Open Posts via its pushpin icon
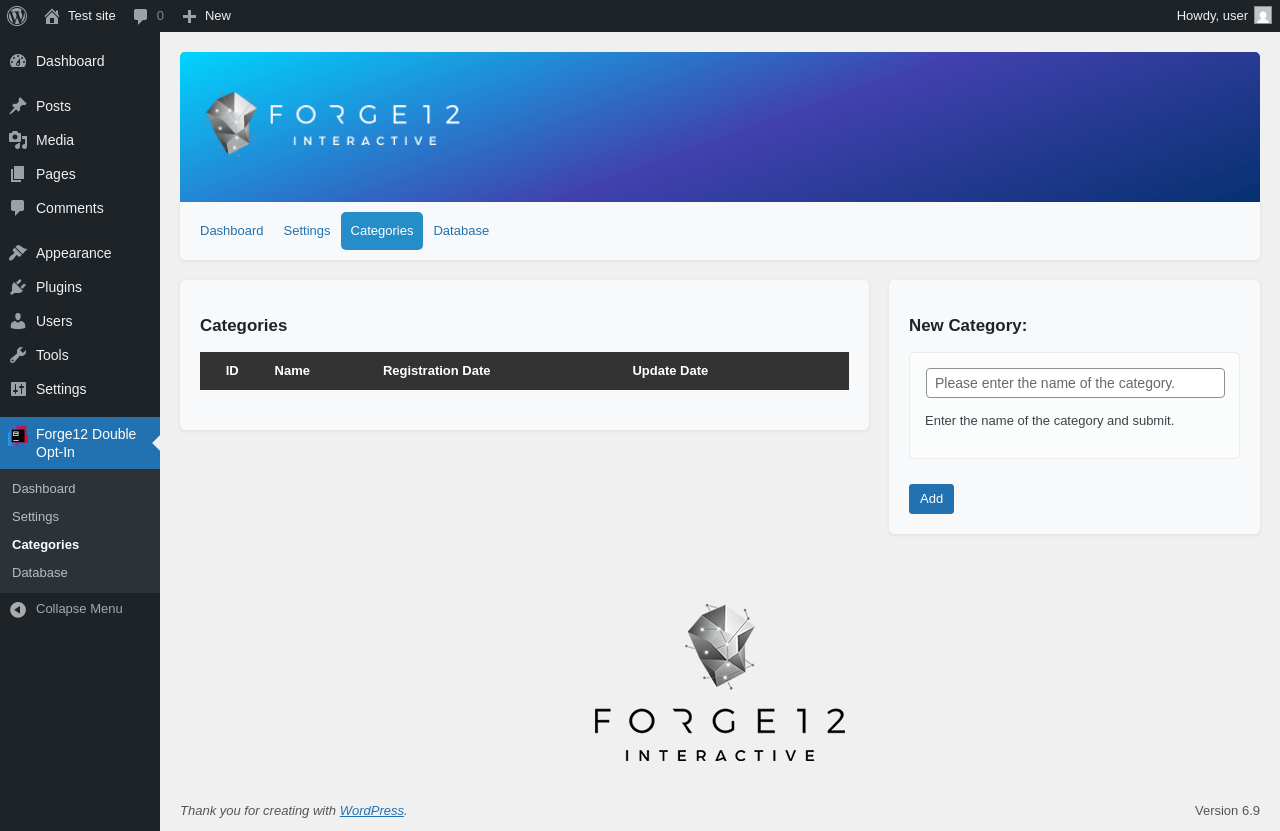 [x=18, y=106]
